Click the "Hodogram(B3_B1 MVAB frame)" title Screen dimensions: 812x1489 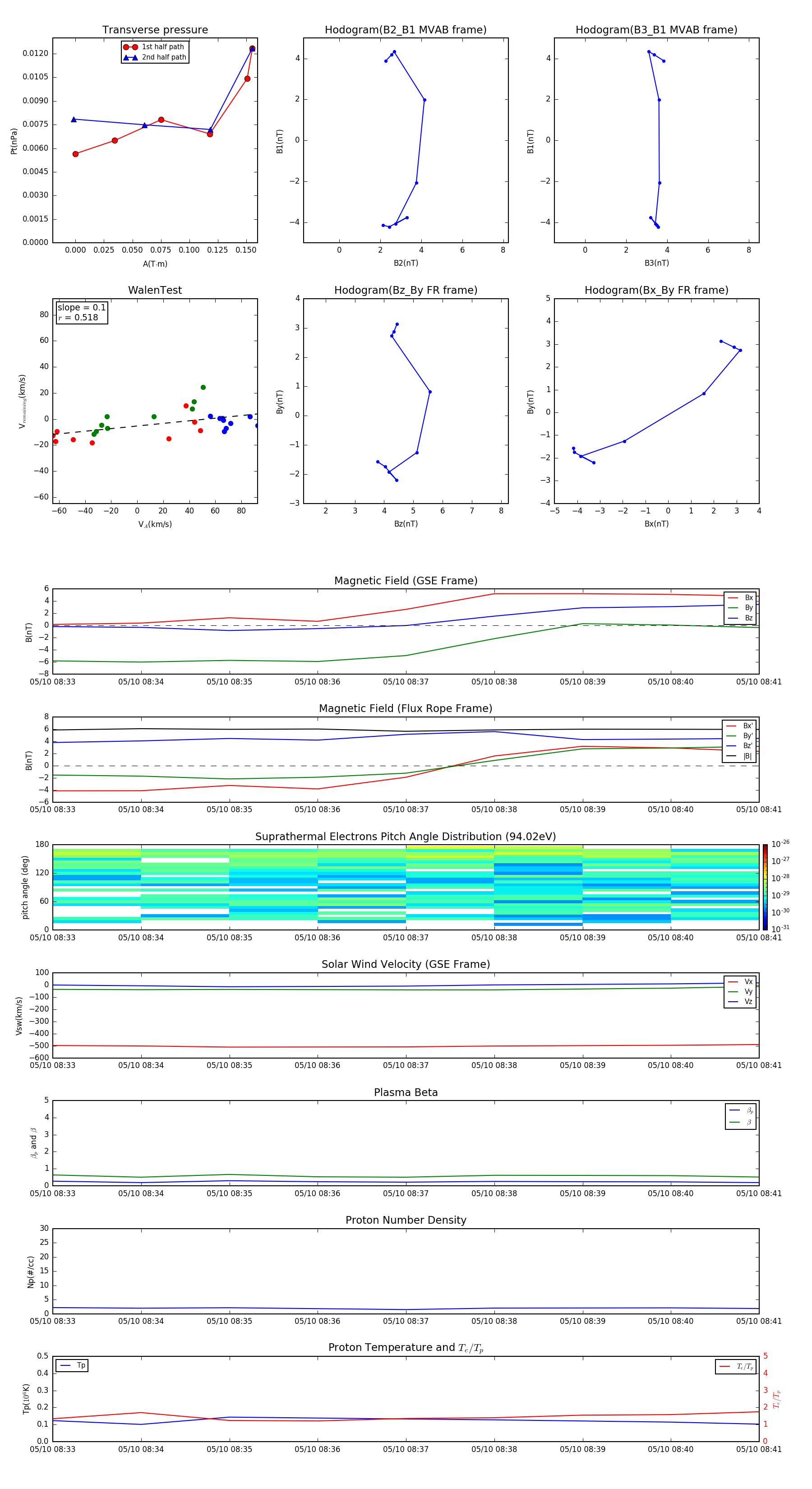click(x=656, y=30)
